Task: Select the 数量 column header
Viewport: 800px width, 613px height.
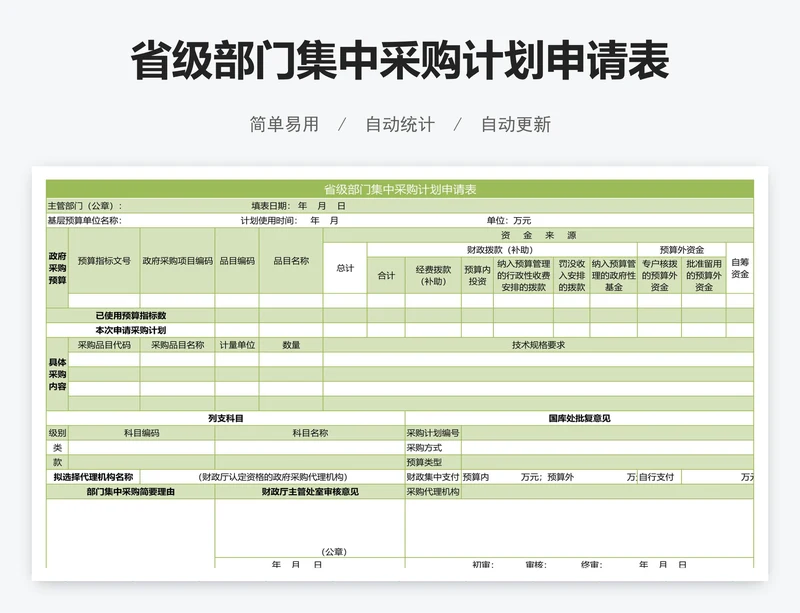Action: [x=291, y=345]
